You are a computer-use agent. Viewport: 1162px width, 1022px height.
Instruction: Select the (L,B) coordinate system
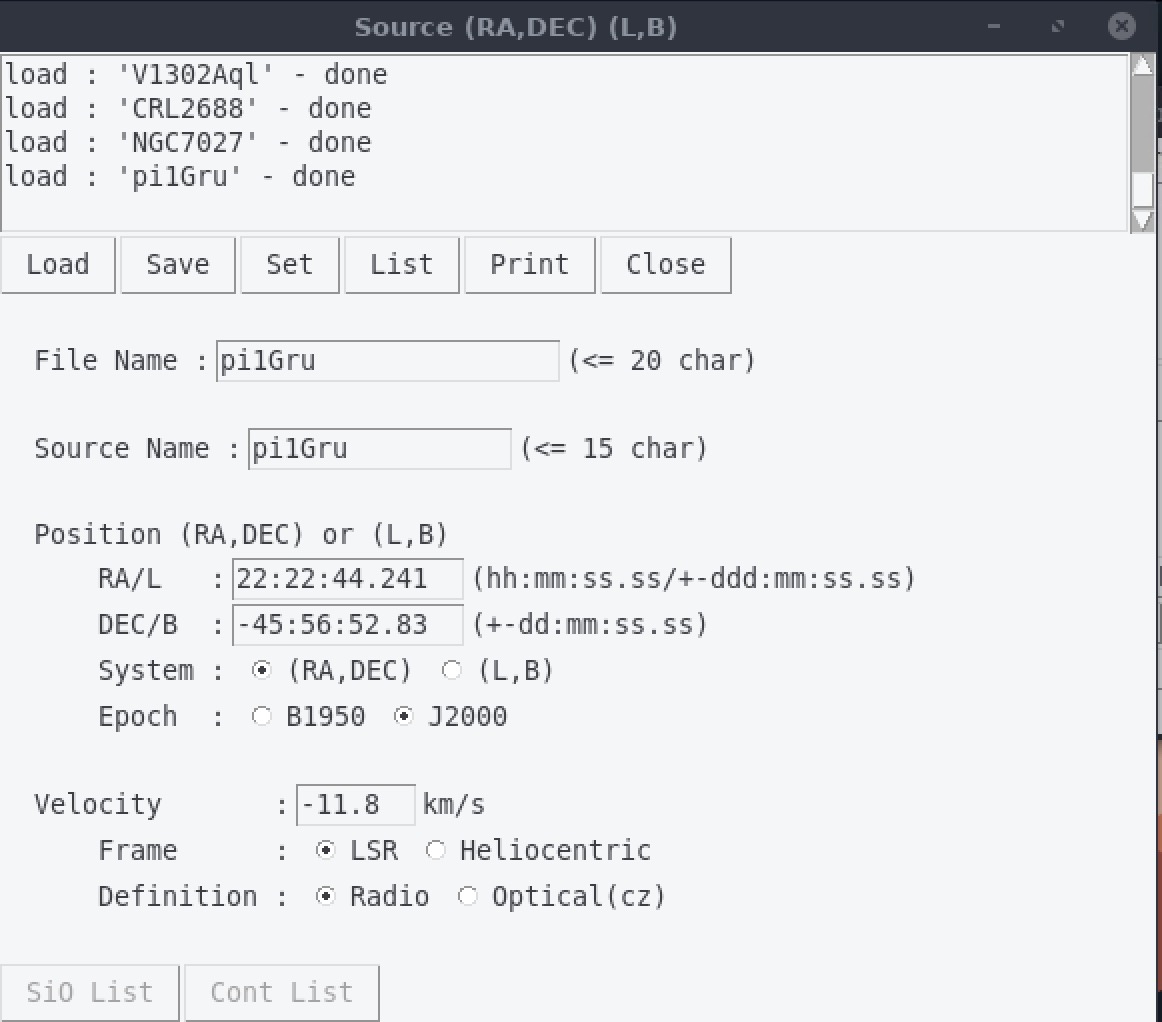click(x=452, y=671)
